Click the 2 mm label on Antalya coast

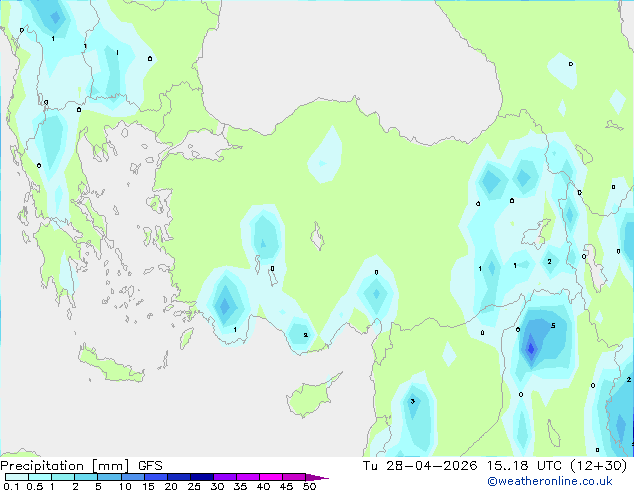pos(305,335)
